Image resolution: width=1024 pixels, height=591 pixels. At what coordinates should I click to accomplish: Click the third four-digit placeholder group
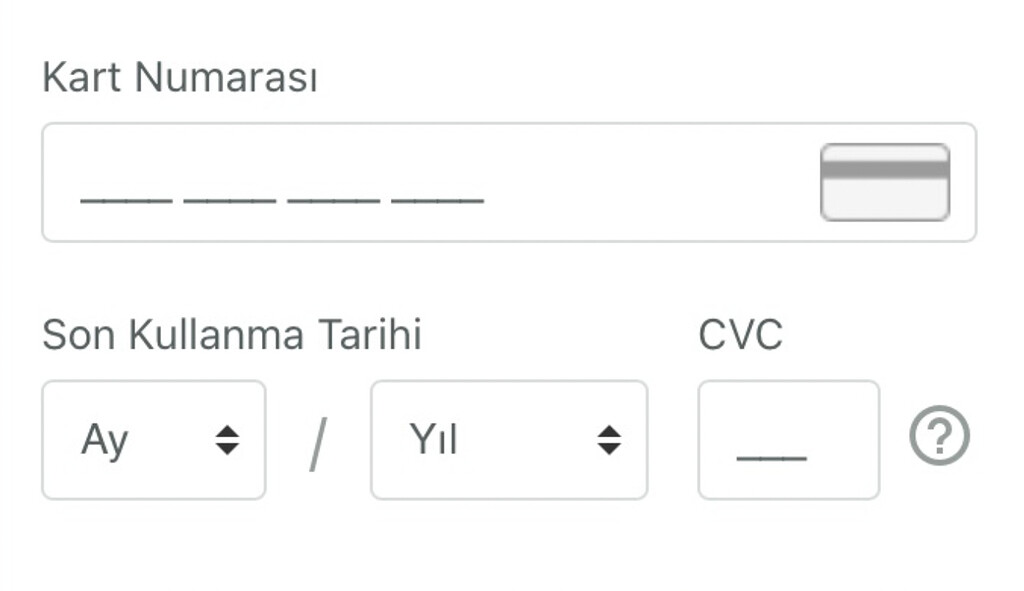334,198
